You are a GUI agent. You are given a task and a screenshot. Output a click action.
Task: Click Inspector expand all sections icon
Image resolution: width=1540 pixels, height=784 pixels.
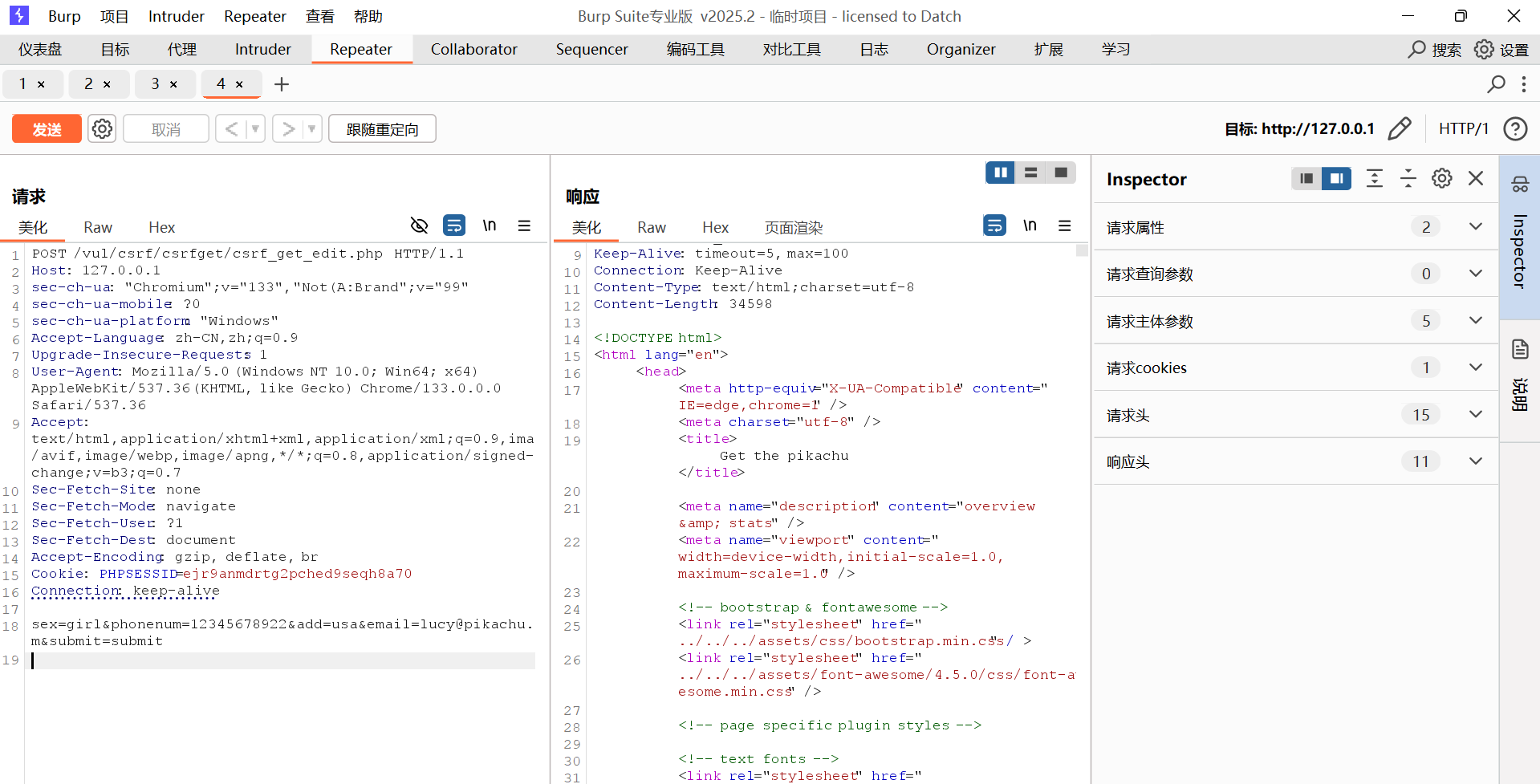[1375, 178]
